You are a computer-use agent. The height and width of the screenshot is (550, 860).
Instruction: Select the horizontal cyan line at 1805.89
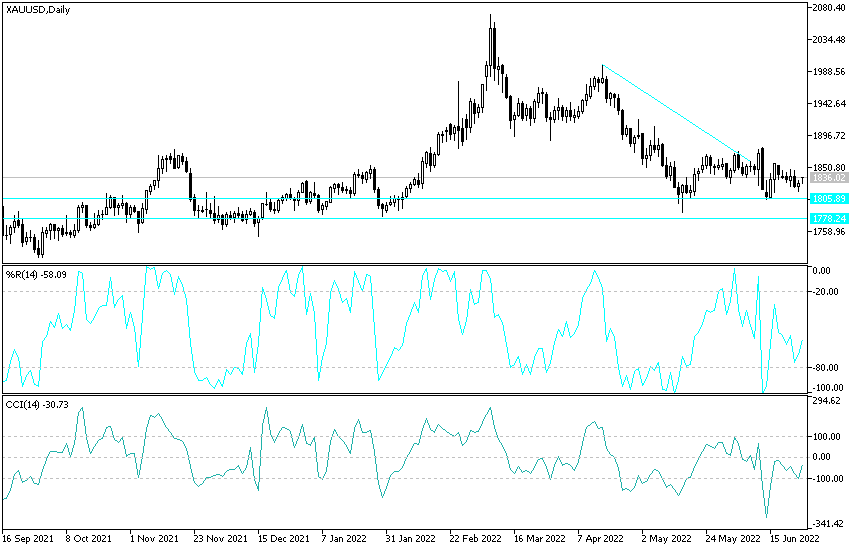pyautogui.click(x=405, y=199)
